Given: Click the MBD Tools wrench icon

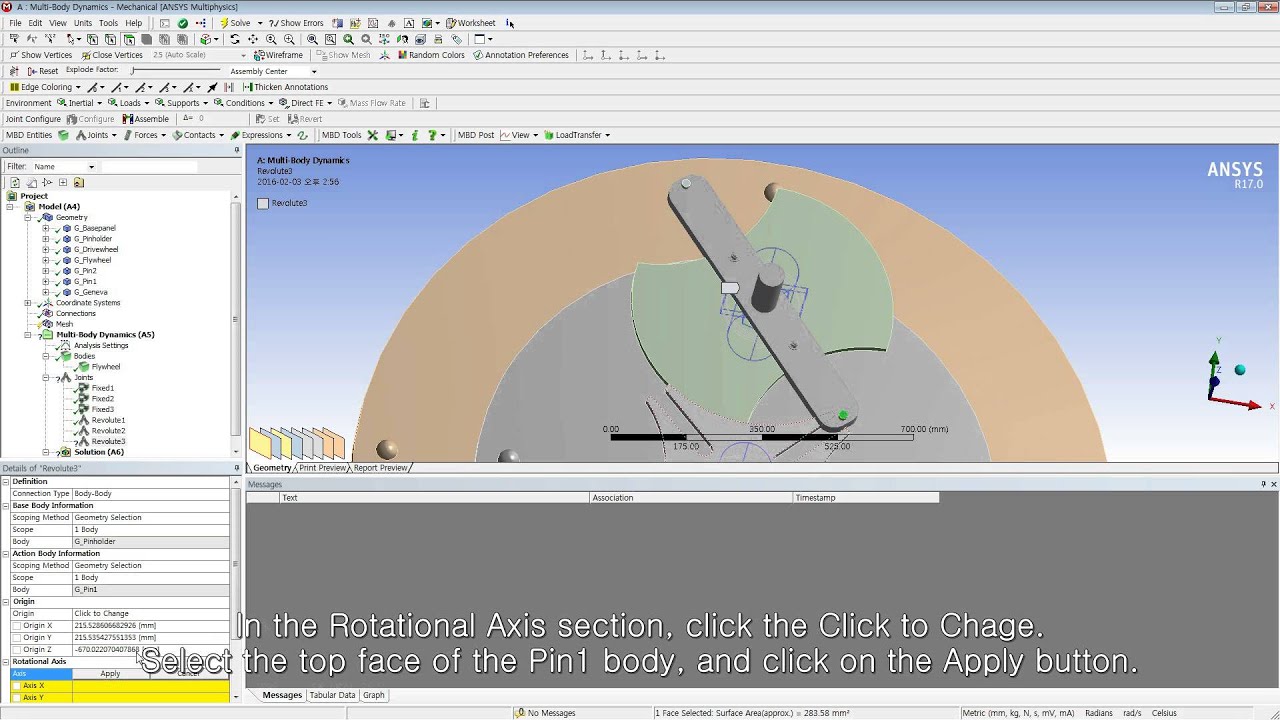Looking at the screenshot, I should pos(373,135).
